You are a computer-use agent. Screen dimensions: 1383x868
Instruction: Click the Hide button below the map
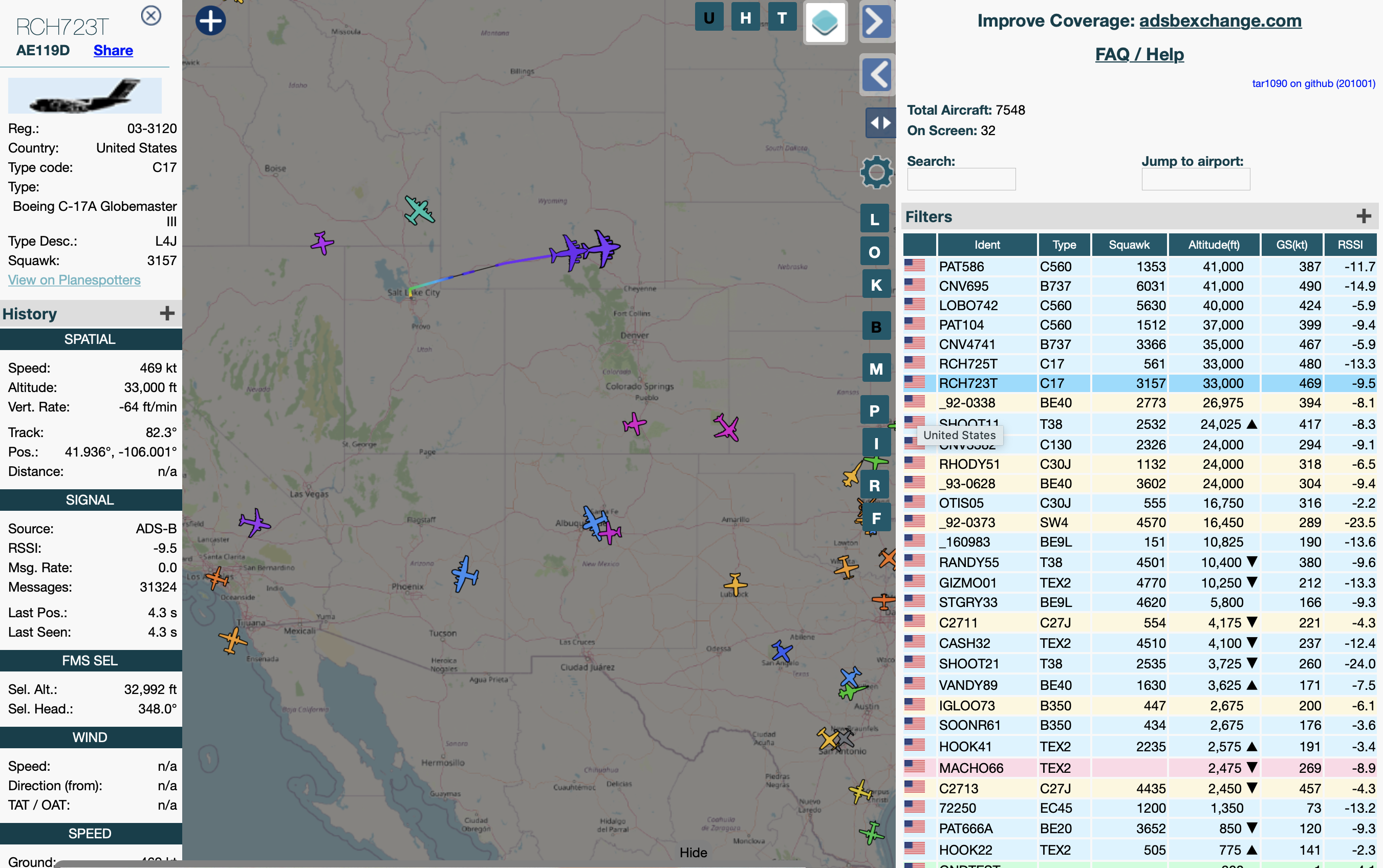point(693,852)
